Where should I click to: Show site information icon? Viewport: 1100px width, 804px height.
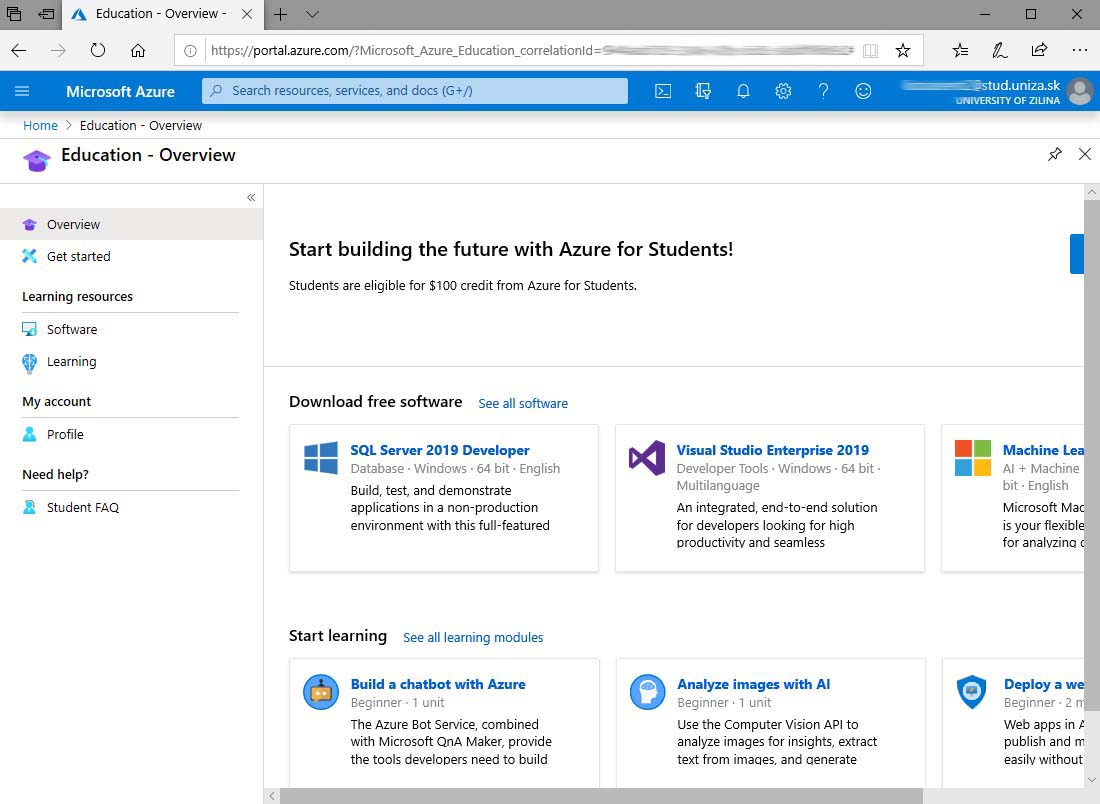click(190, 51)
